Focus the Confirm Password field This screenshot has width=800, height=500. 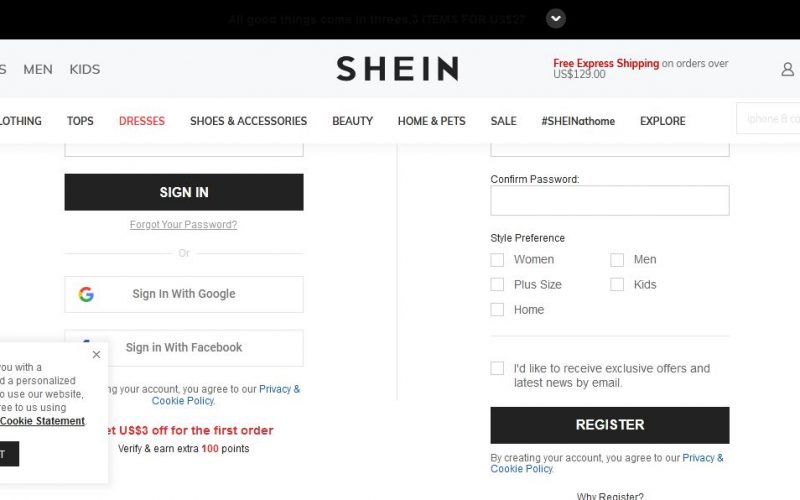(x=610, y=201)
